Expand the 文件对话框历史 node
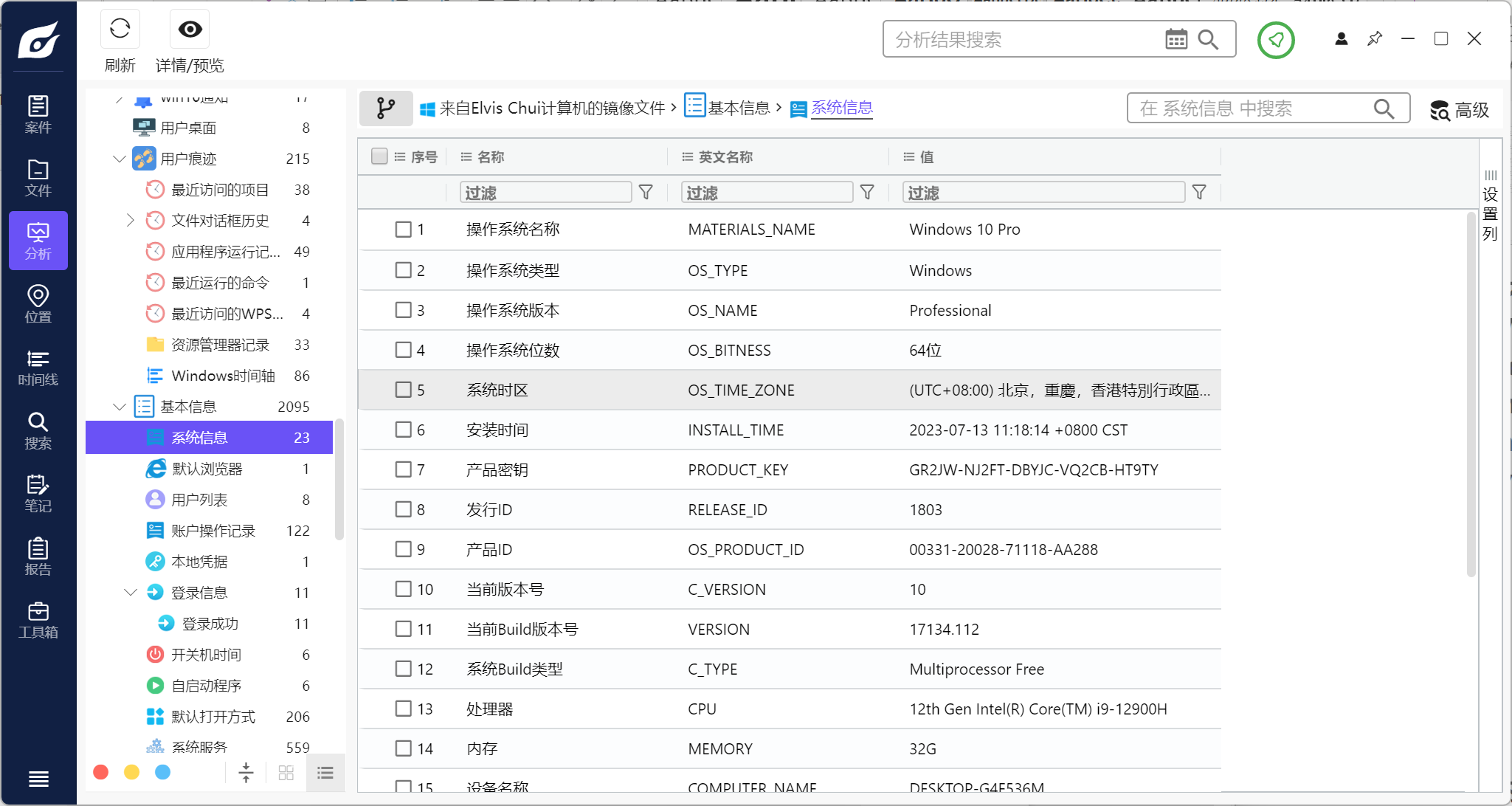Image resolution: width=1512 pixels, height=806 pixels. [x=131, y=221]
